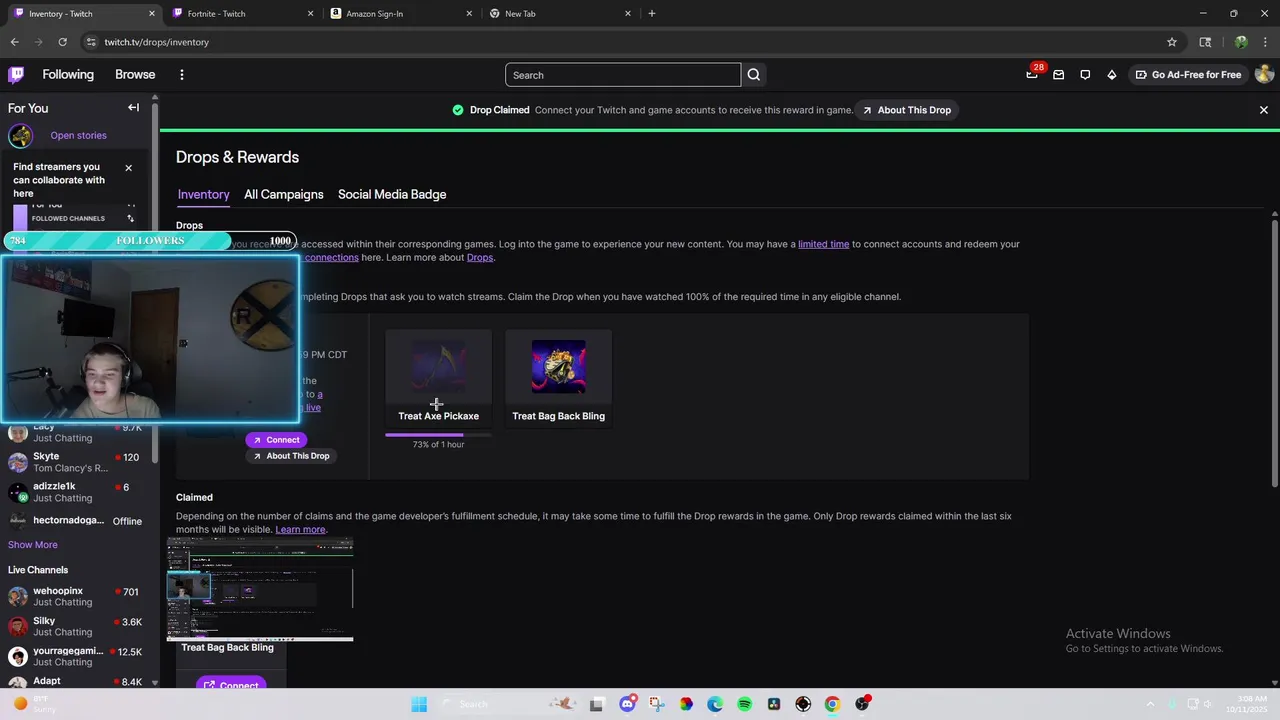Image resolution: width=1280 pixels, height=720 pixels.
Task: Open Twitch notifications with 28 badge
Action: (x=1032, y=75)
